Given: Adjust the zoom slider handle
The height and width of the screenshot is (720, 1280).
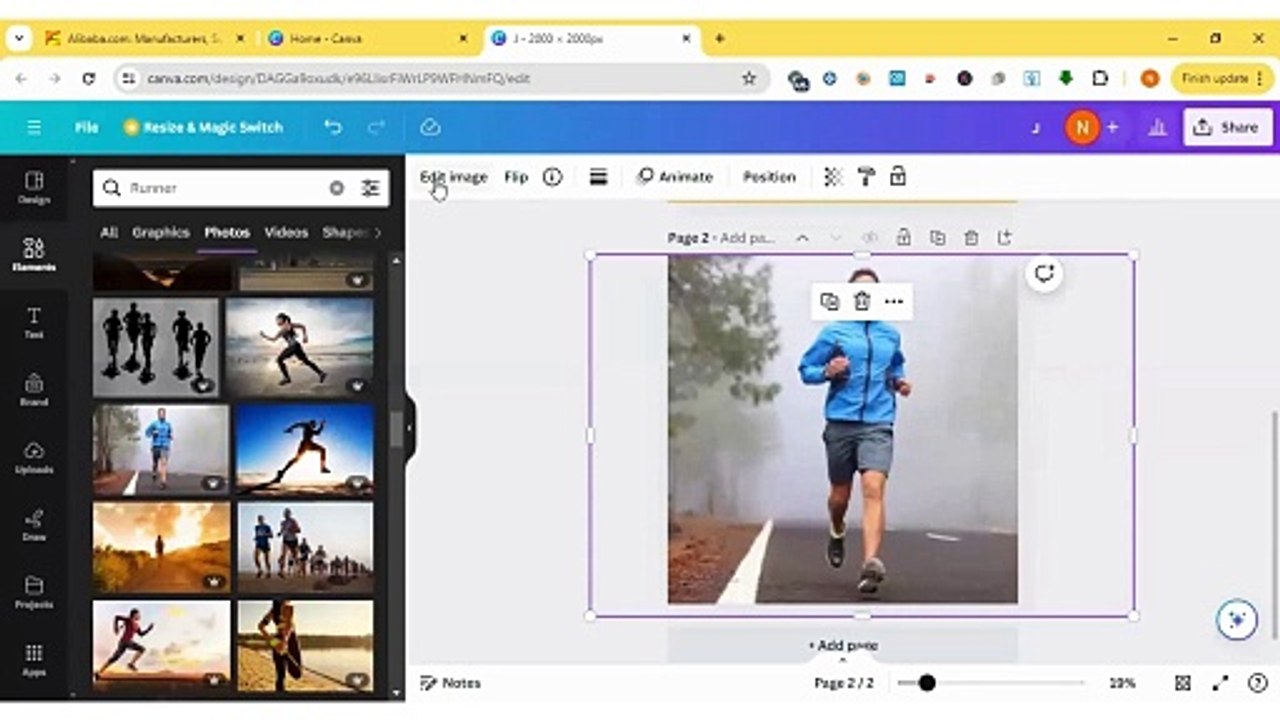Looking at the screenshot, I should click(927, 683).
